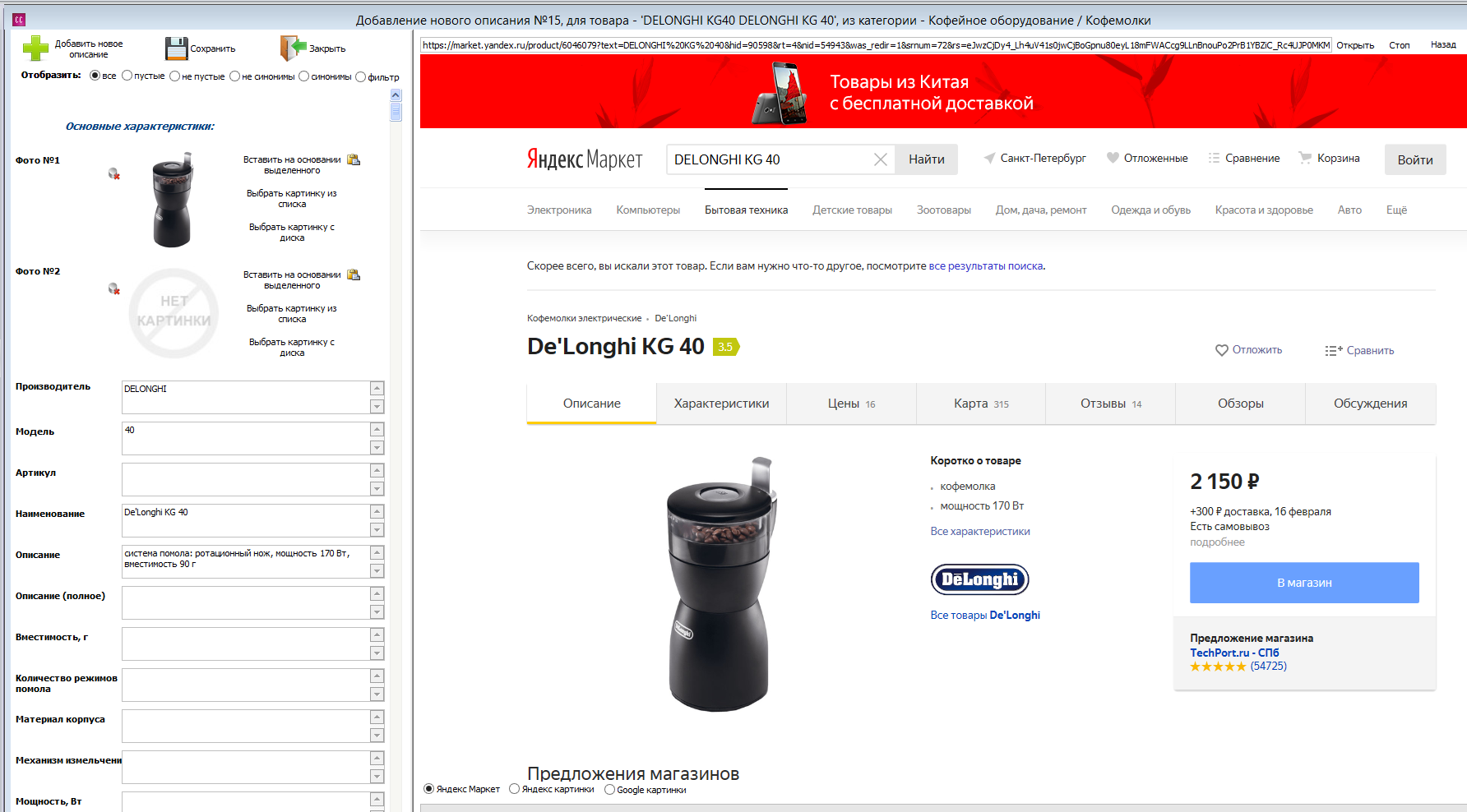Select the Яндекс картинки source radio button
Screen dimensions: 1467x812
(x=514, y=789)
